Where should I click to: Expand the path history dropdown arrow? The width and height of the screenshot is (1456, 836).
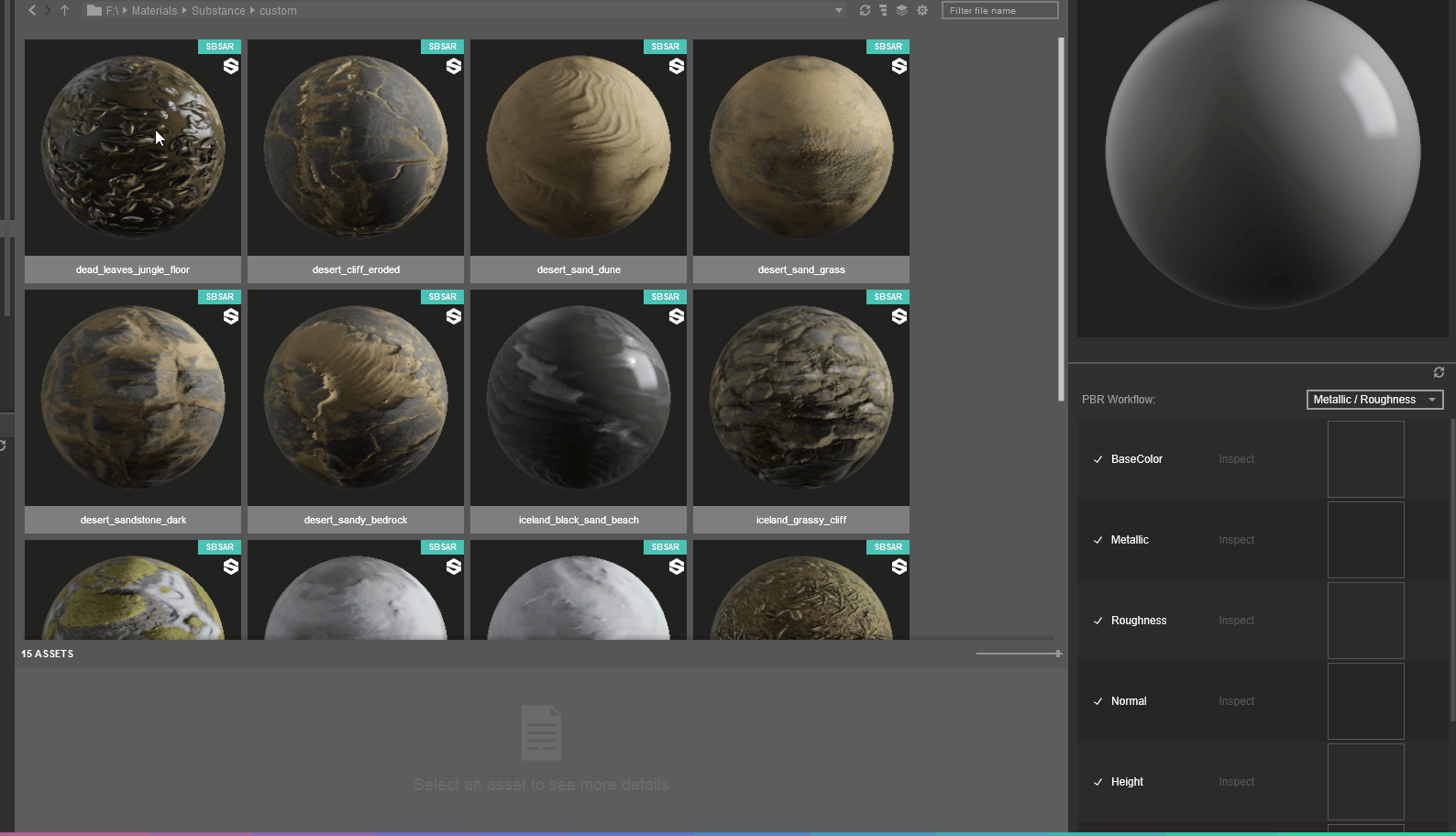tap(838, 10)
